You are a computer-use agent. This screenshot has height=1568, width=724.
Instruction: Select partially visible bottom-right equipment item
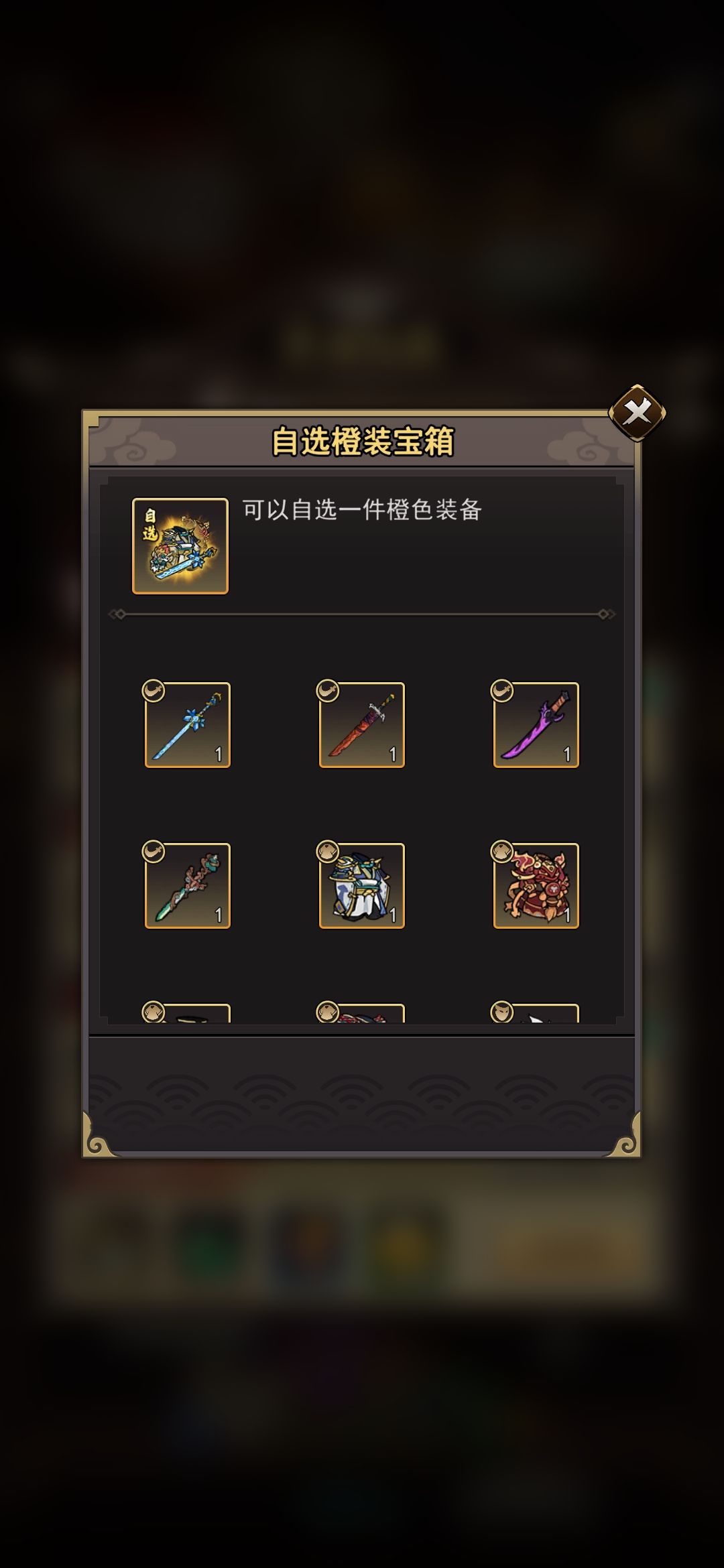click(x=536, y=1013)
